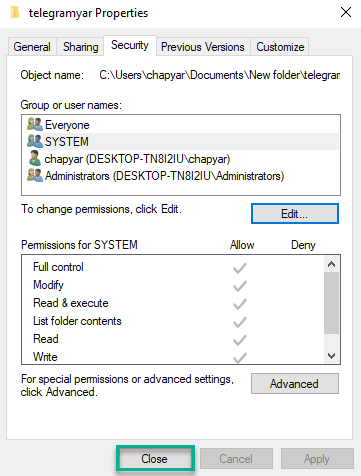Screen dimensions: 361x476
Task: Click the Allow checkmark for Modify
Action: (240, 286)
